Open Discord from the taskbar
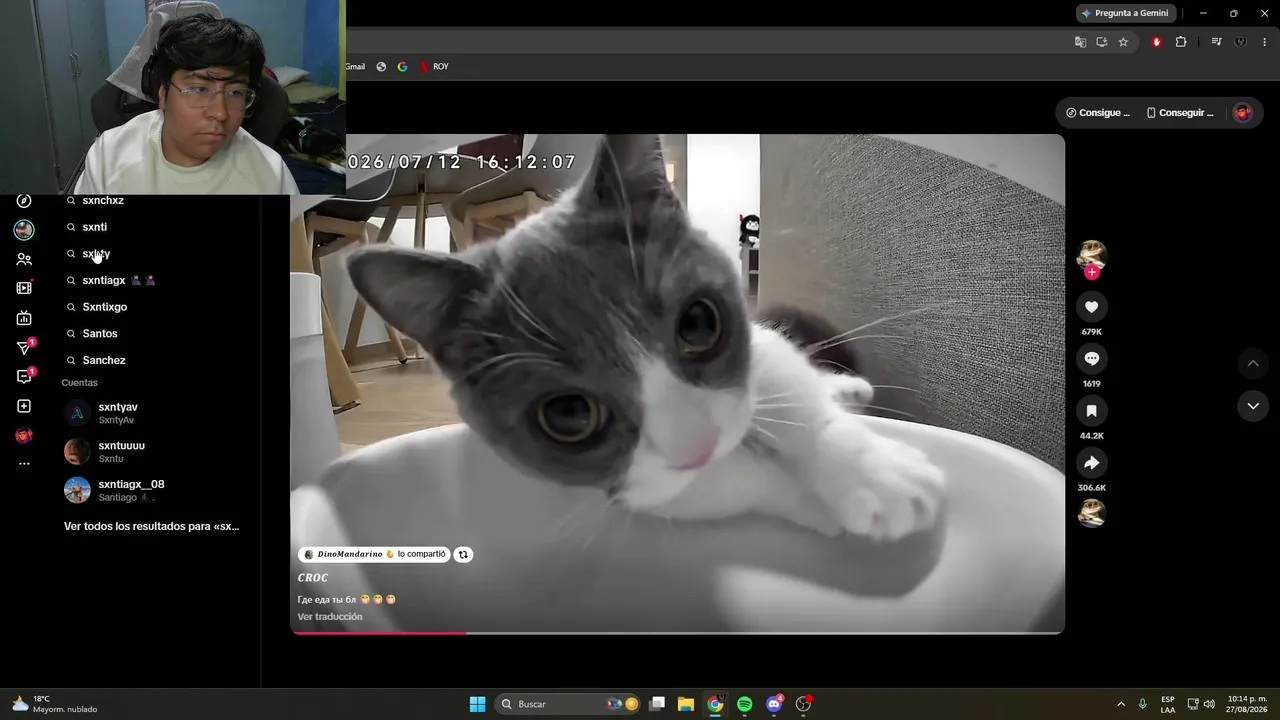 (774, 704)
